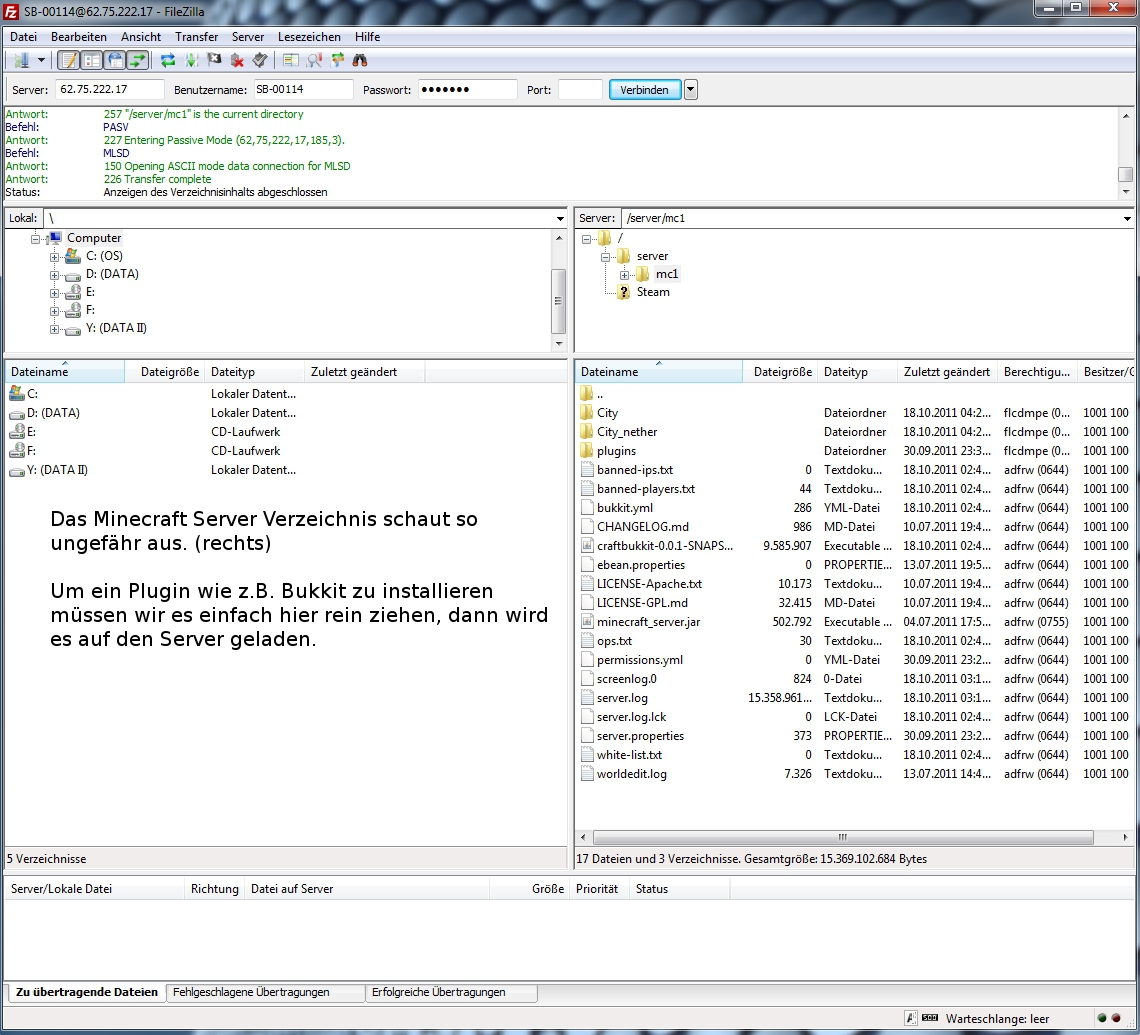Screen dimensions: 1140x1035
Task: Toggle the local directory tree display
Action: point(92,60)
